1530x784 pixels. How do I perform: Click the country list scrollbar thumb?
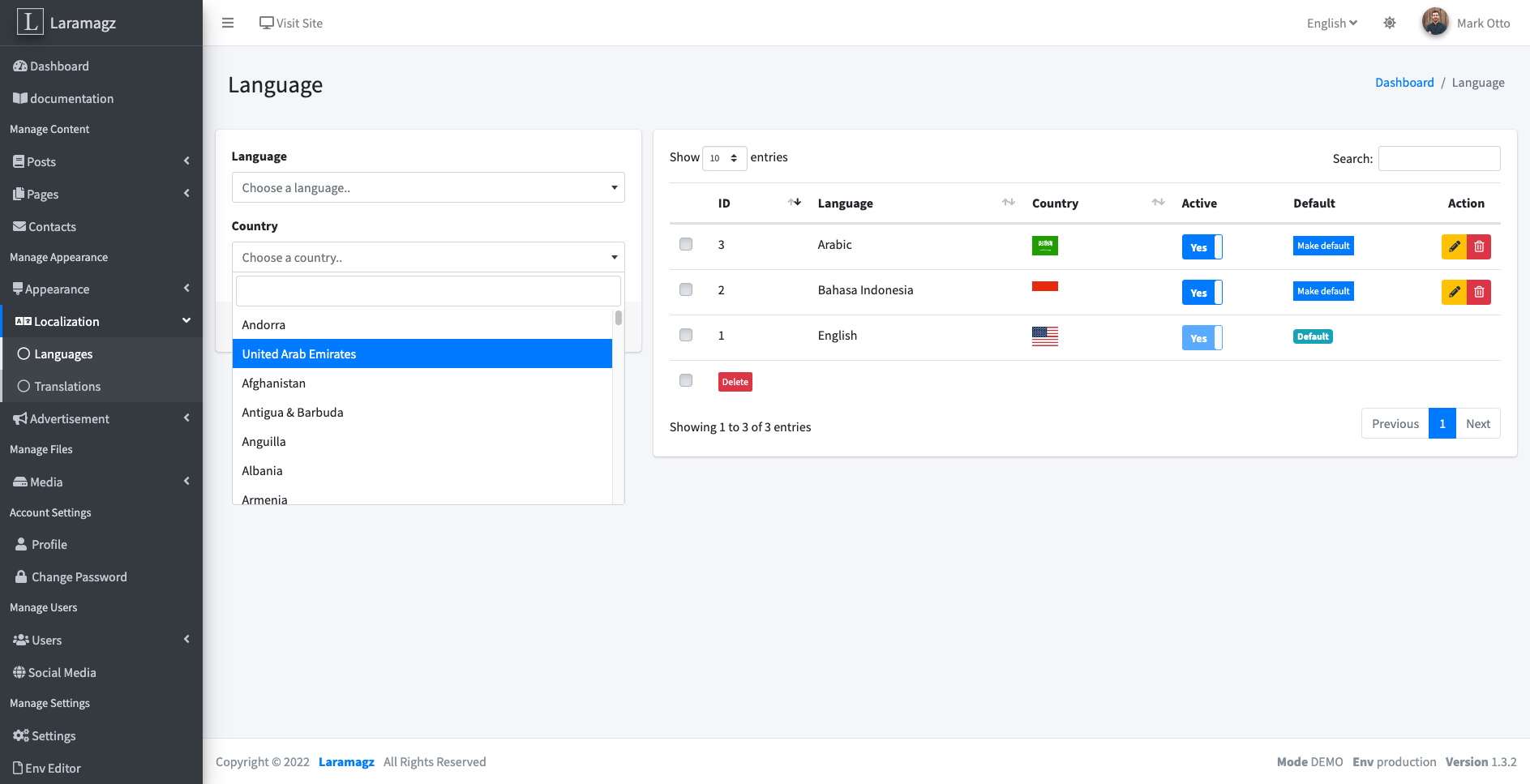pos(619,318)
